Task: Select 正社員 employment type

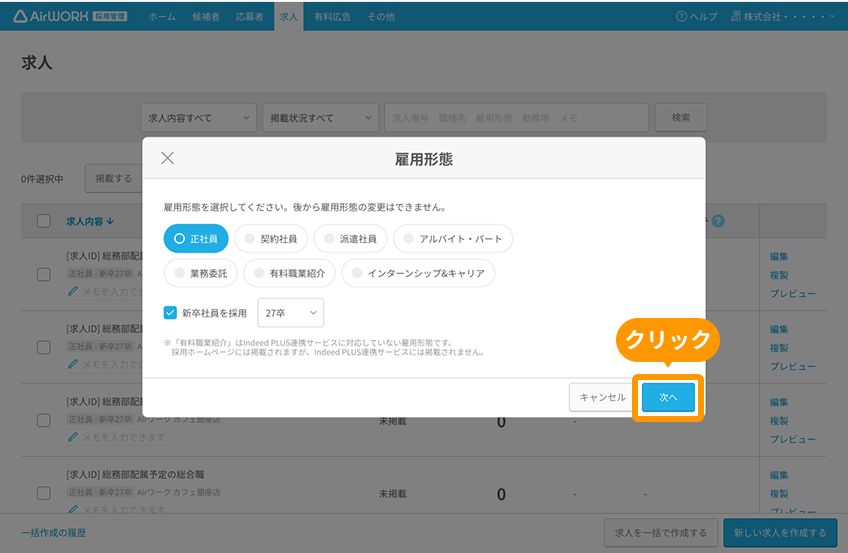Action: pos(196,238)
